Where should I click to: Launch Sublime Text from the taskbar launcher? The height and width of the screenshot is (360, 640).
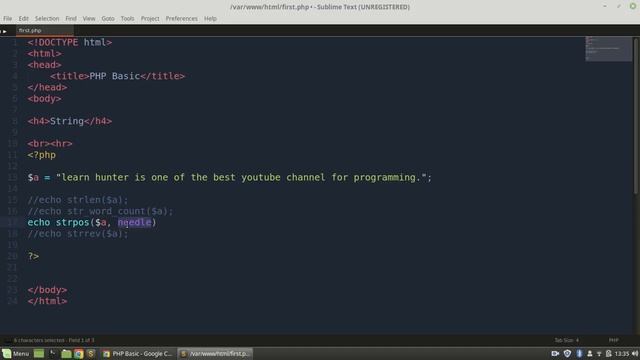click(x=91, y=353)
